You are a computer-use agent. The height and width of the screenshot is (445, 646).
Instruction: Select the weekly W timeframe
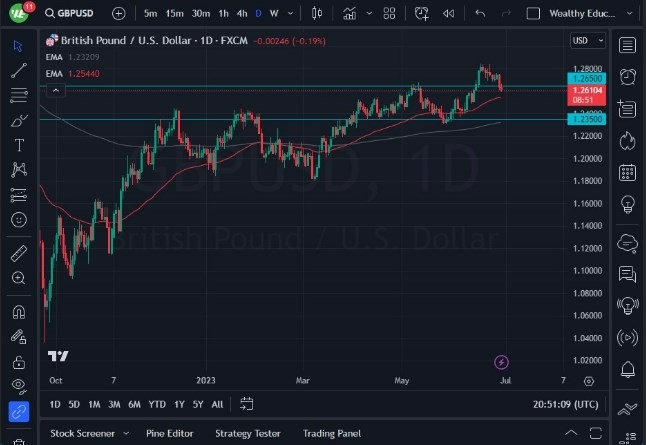coord(274,14)
